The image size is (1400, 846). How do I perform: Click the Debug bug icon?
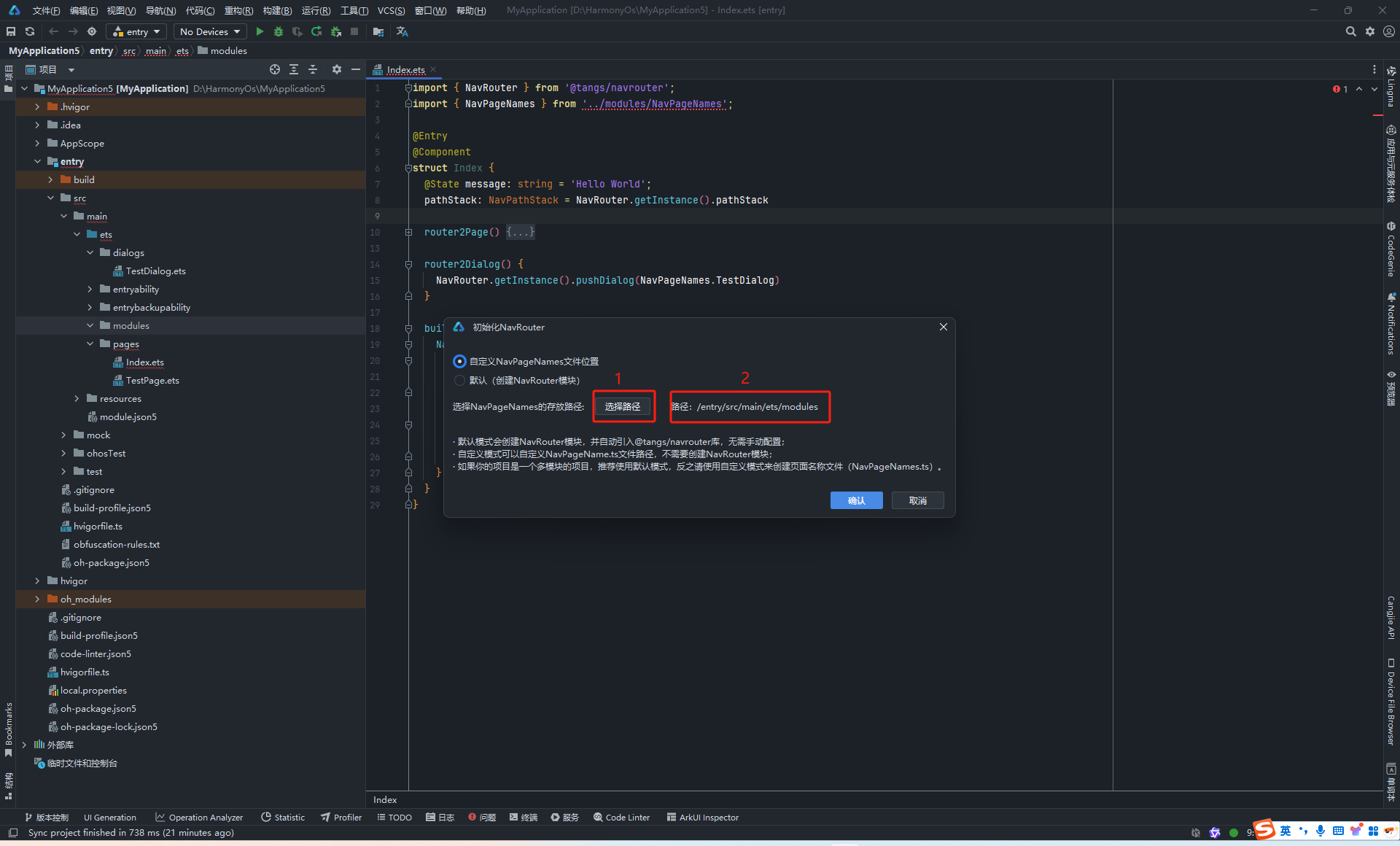tap(279, 31)
